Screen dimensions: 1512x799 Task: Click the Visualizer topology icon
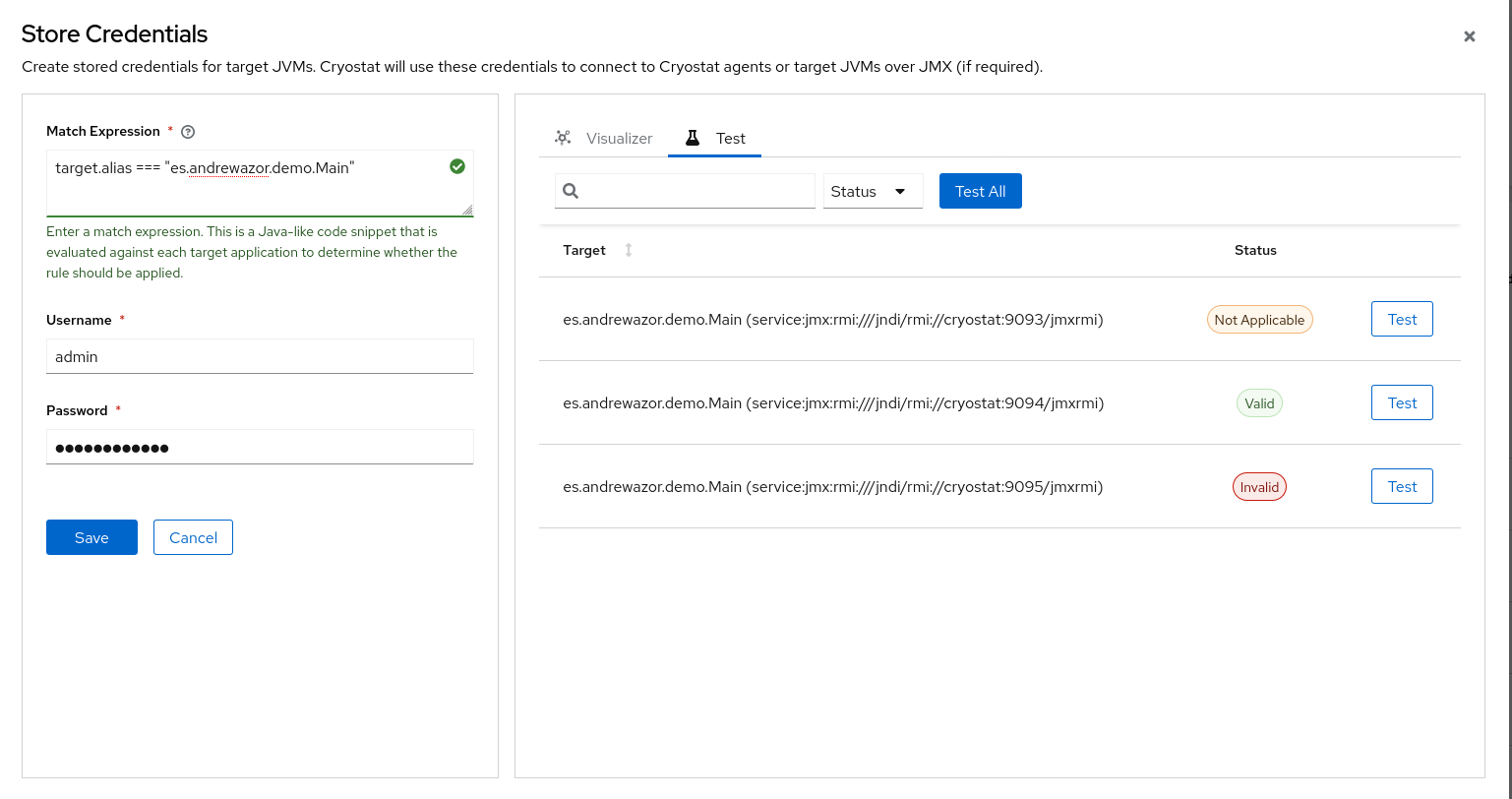point(563,138)
